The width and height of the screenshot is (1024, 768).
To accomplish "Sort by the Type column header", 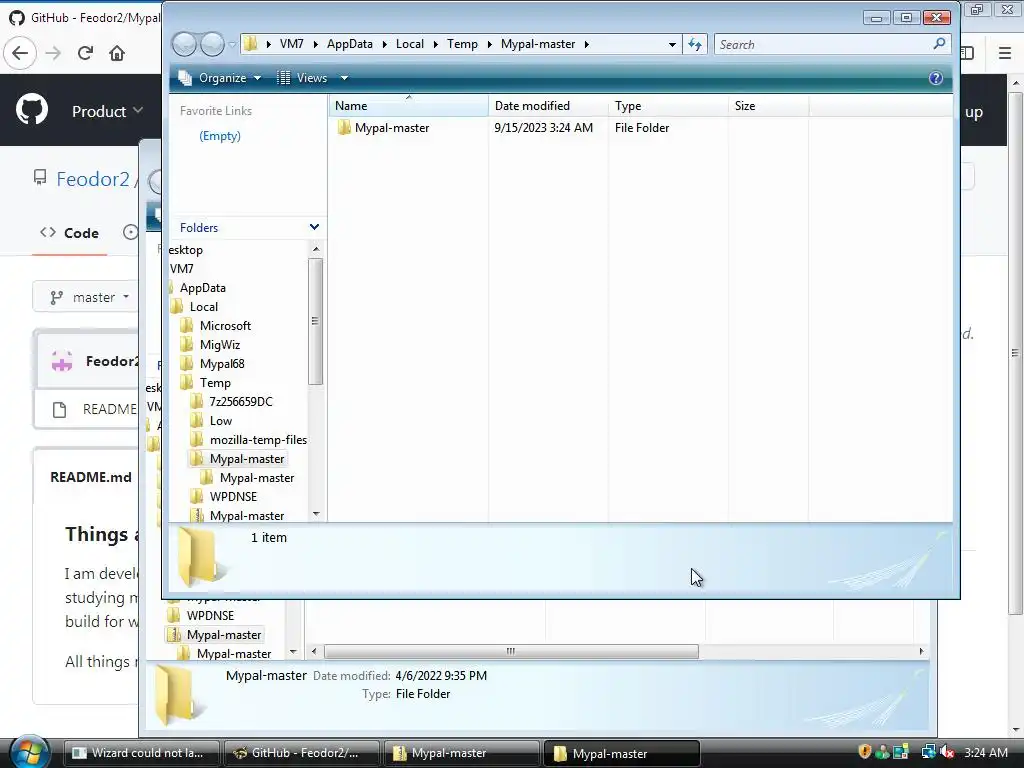I will click(667, 106).
